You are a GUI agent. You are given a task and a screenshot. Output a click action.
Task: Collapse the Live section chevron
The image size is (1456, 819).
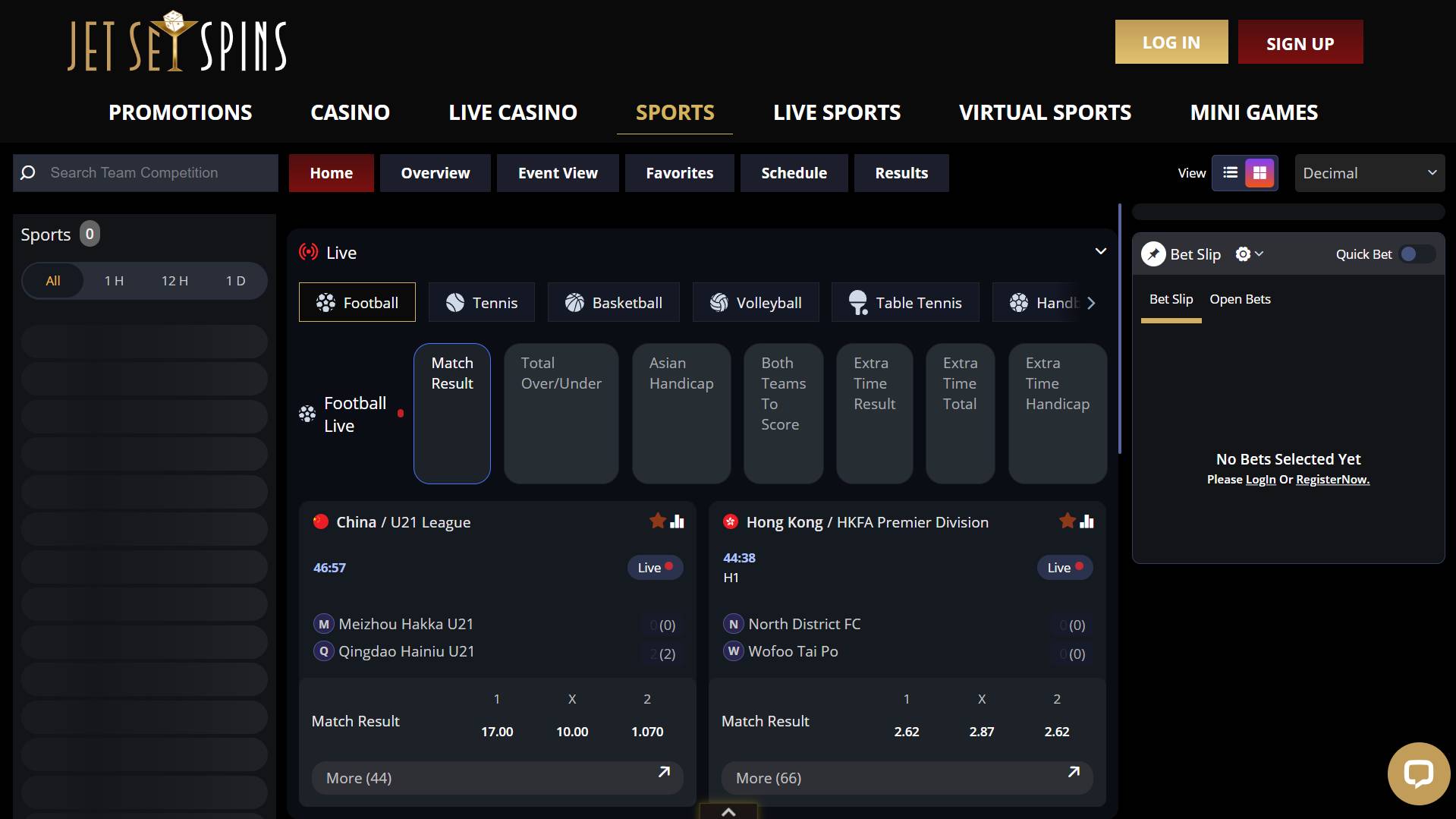pos(1100,252)
